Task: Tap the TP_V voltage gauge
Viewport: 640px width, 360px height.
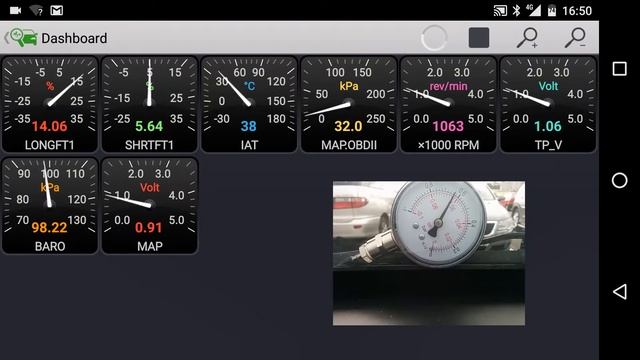Action: 548,104
